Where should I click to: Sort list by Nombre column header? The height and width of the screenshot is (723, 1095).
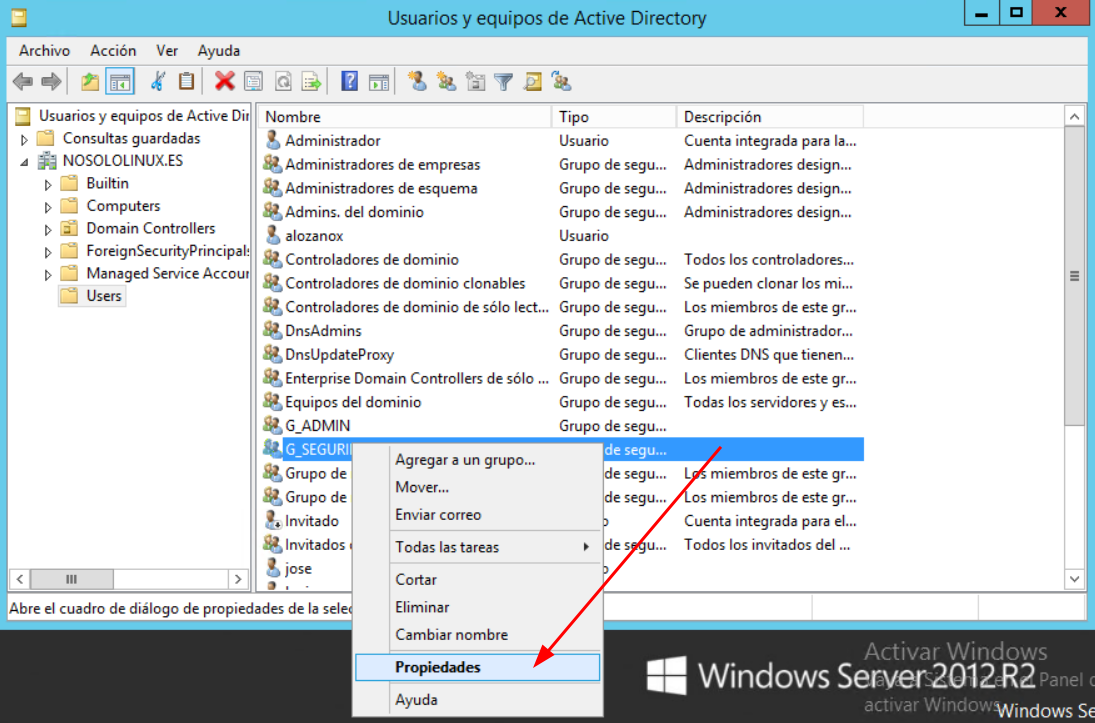click(x=400, y=117)
